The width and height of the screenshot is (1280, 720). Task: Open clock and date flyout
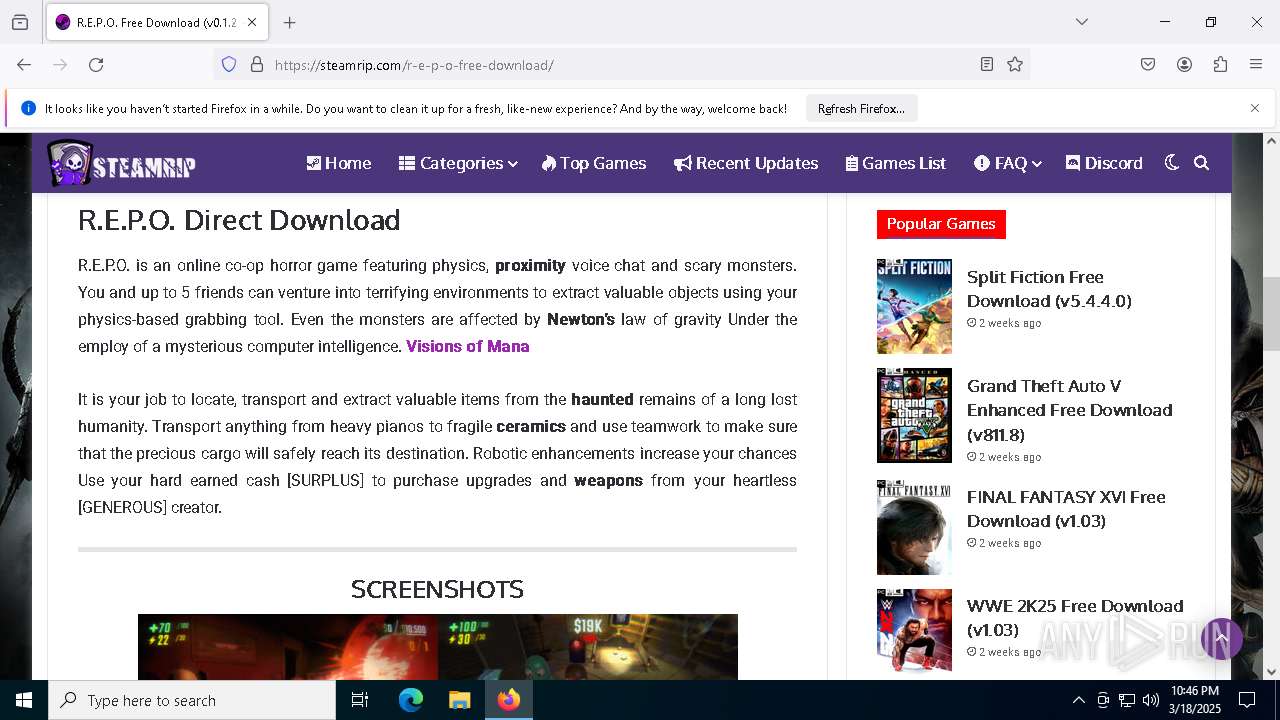(1194, 700)
